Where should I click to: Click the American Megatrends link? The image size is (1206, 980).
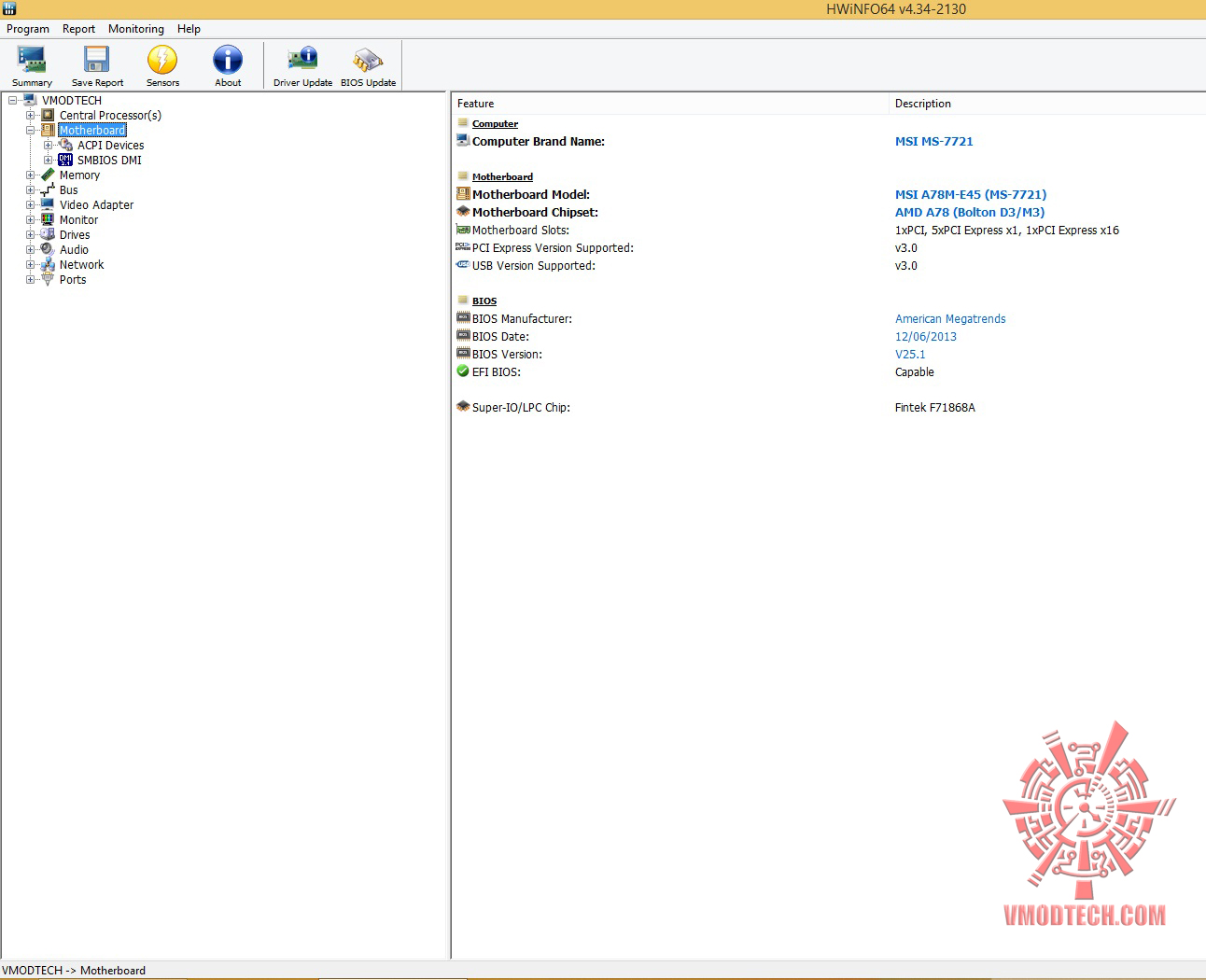(x=950, y=319)
